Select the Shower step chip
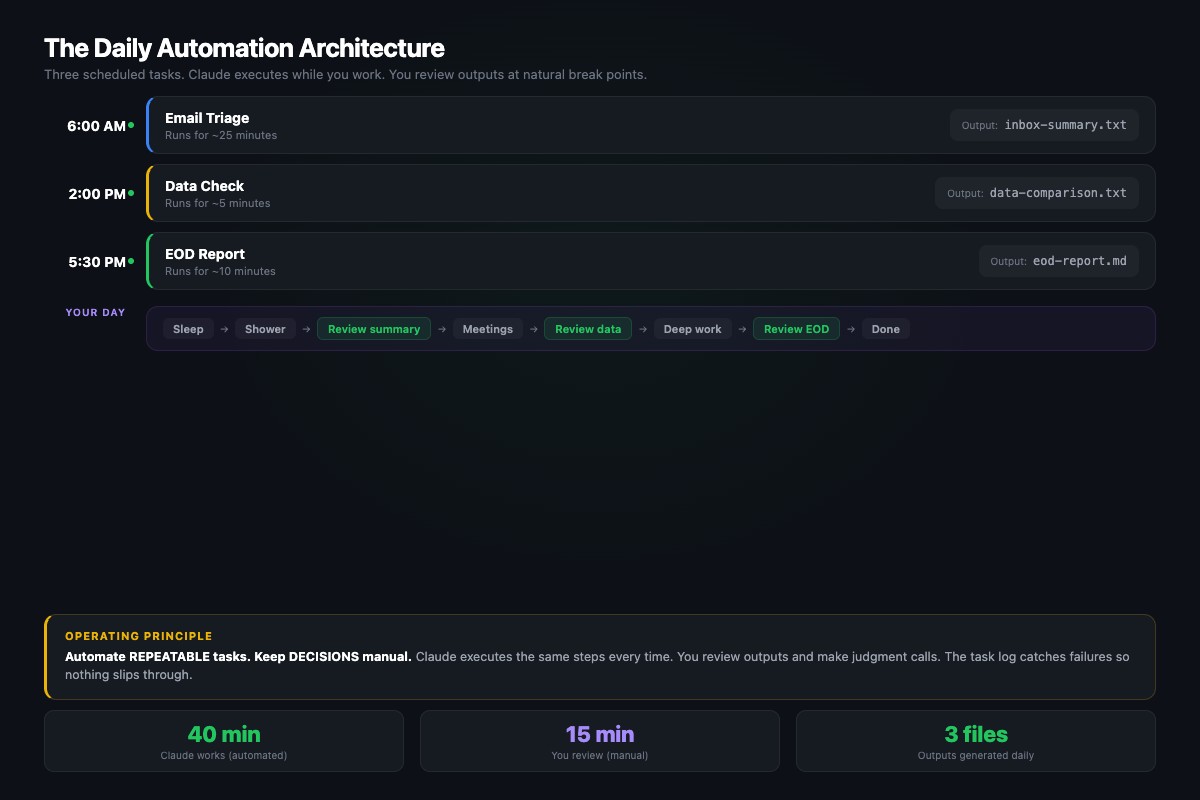 tap(265, 329)
